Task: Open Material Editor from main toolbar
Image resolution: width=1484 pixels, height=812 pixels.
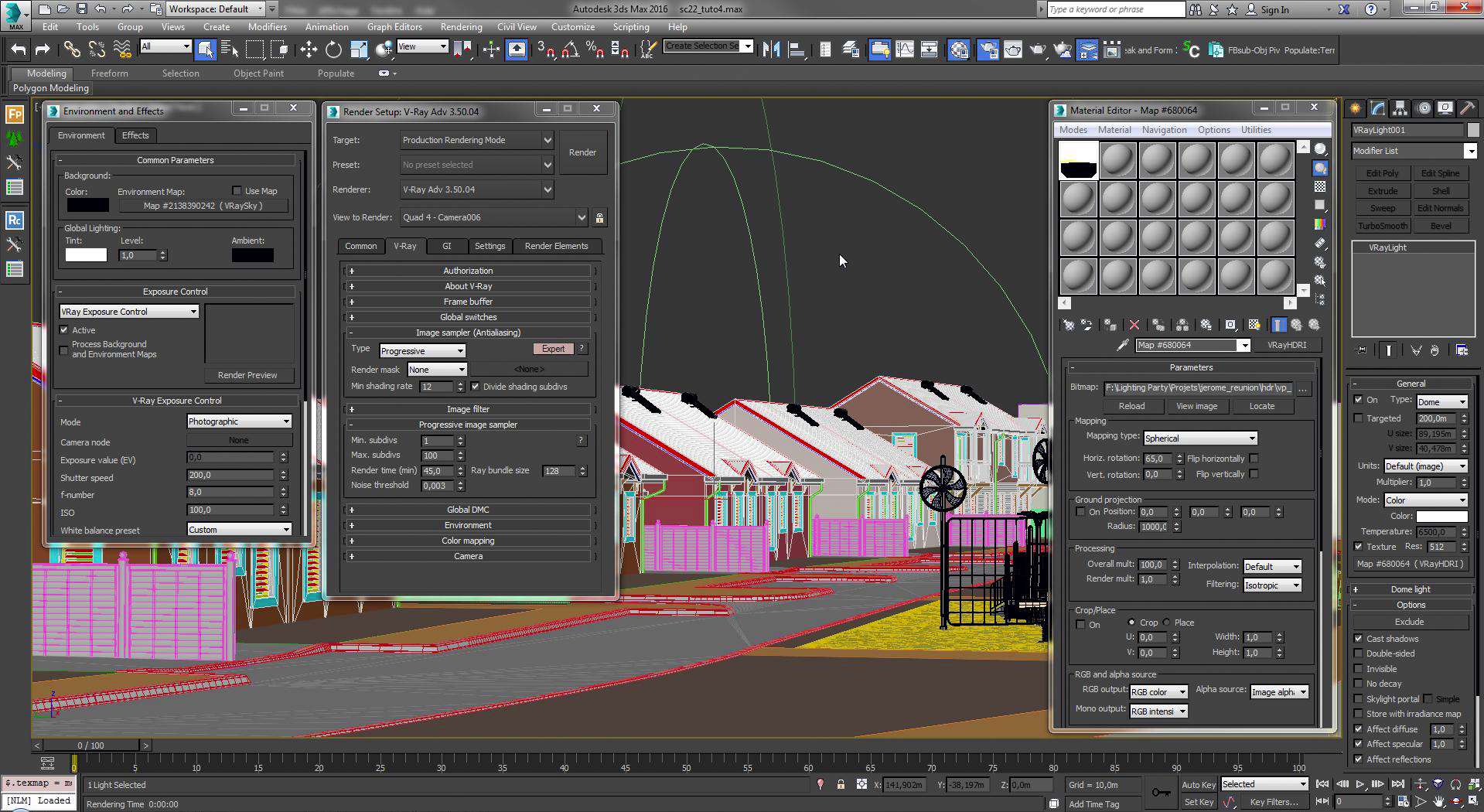Action: tap(959, 50)
